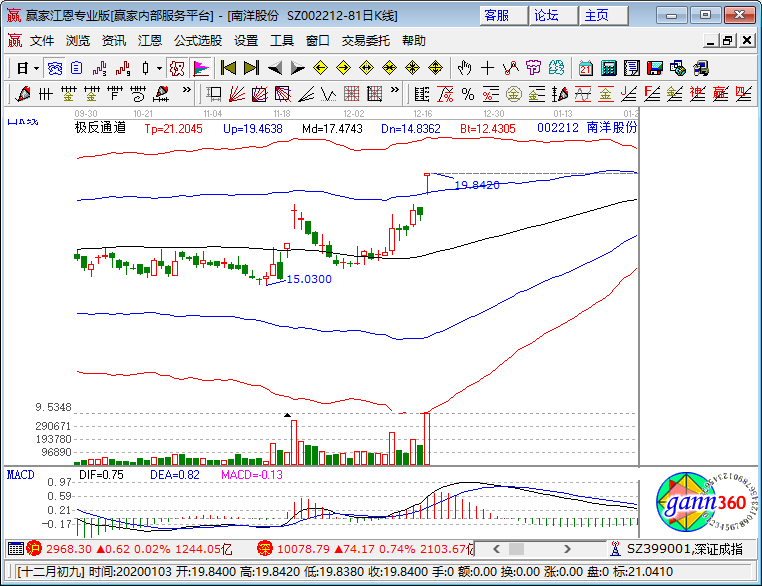Image resolution: width=762 pixels, height=586 pixels.
Task: Select the candlestick chart type icon
Action: pos(145,68)
